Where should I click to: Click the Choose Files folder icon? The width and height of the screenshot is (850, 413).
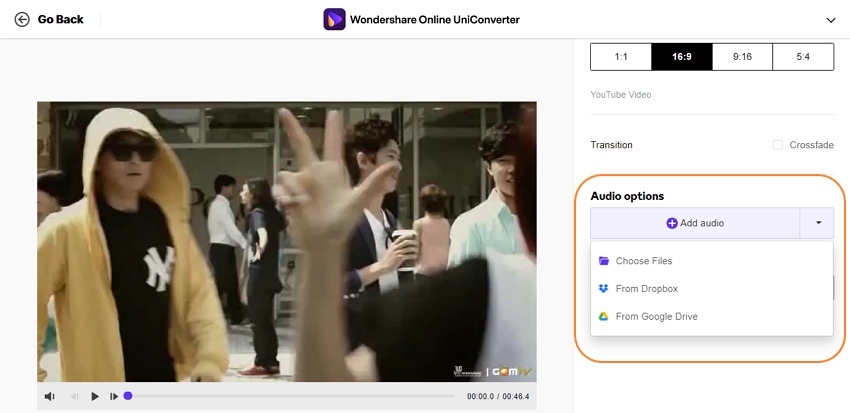click(x=603, y=261)
